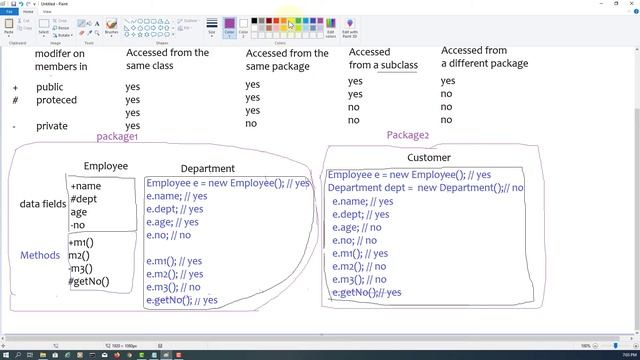This screenshot has width=640, height=360.
Task: Open the File menu
Action: click(x=9, y=11)
